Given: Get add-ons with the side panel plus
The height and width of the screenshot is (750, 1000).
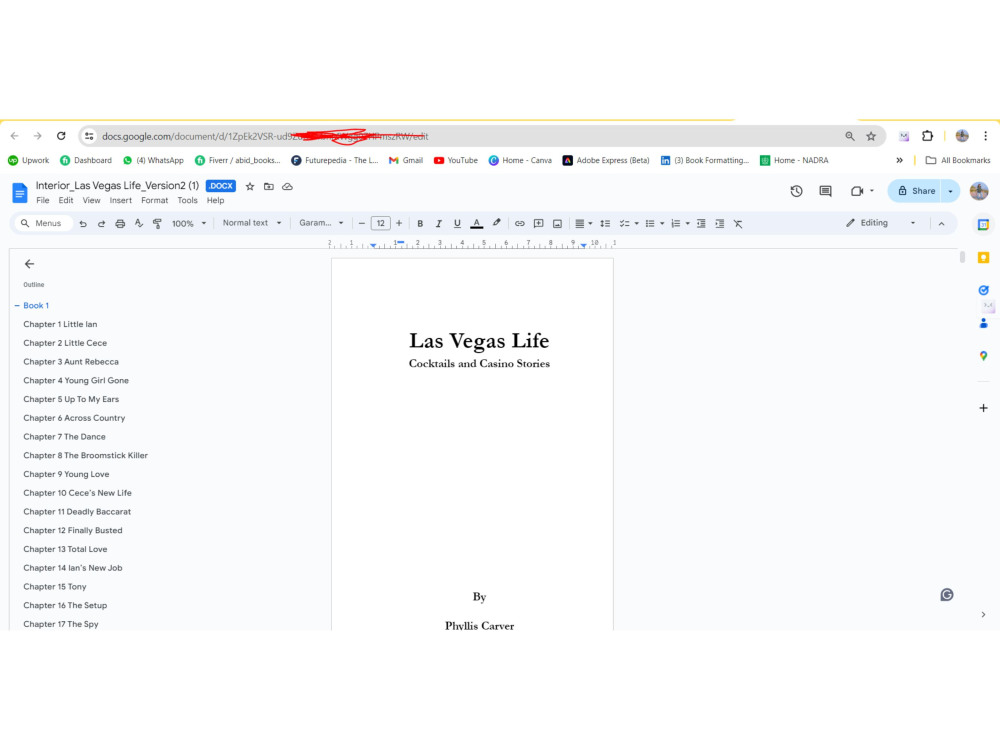Looking at the screenshot, I should pyautogui.click(x=983, y=408).
